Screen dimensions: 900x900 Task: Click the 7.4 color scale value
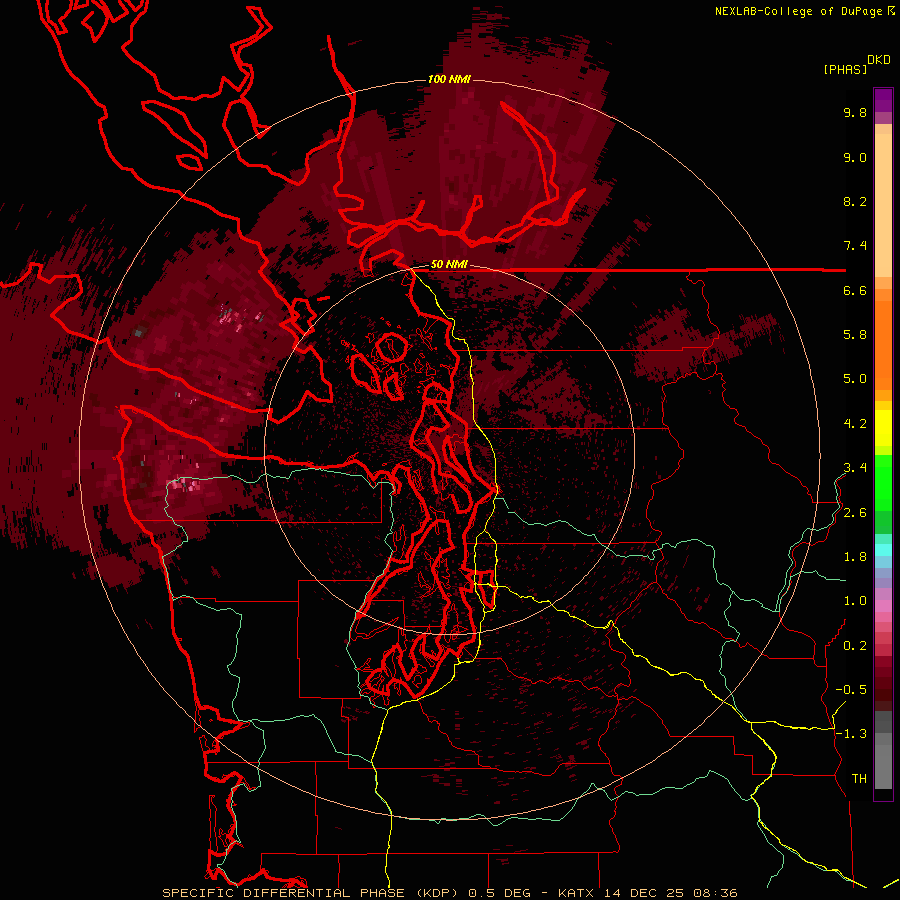855,246
